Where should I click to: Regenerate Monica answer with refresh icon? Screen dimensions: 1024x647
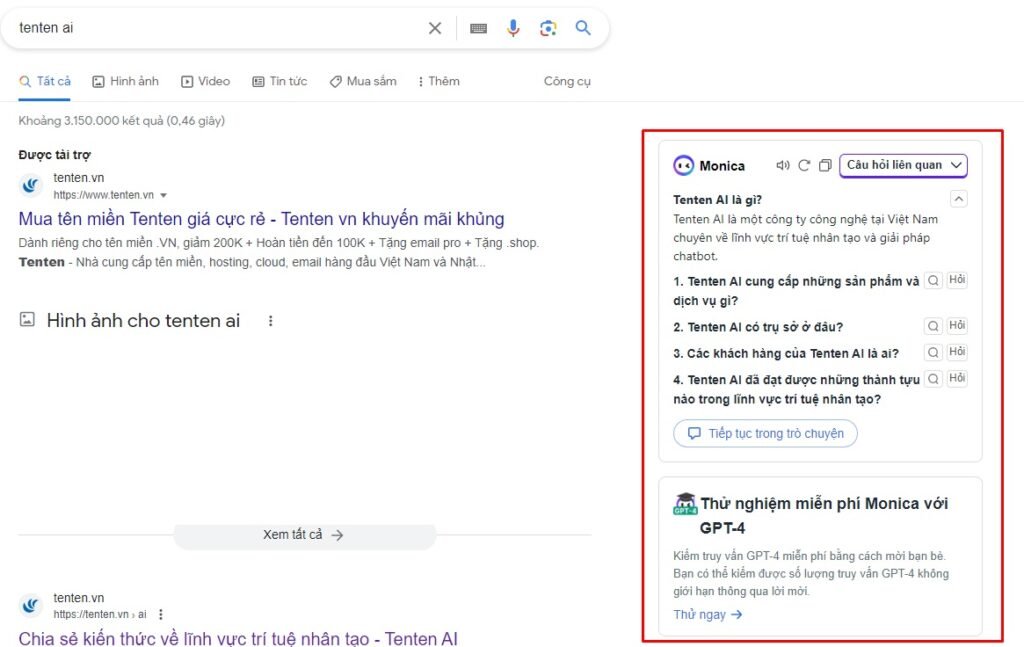(804, 165)
